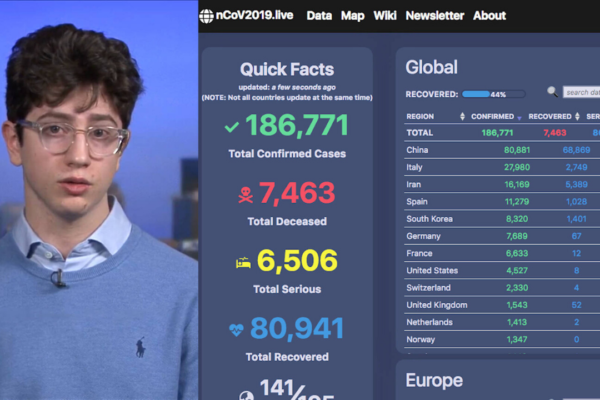Click the magnifying glass search icon
This screenshot has height=400, width=600.
pos(552,91)
